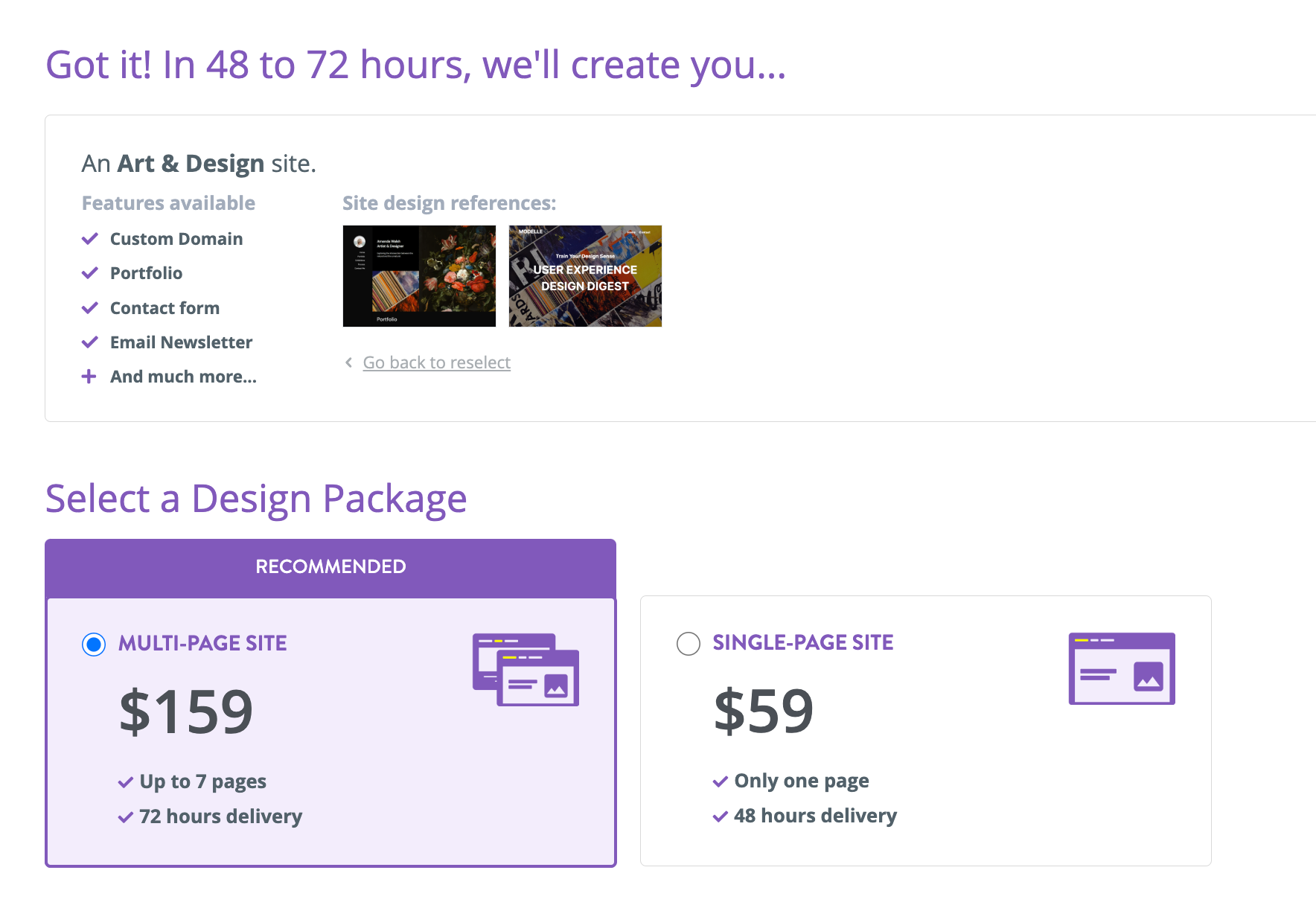The width and height of the screenshot is (1316, 908).
Task: Click the checkmark beside Email Newsletter
Action: (90, 342)
